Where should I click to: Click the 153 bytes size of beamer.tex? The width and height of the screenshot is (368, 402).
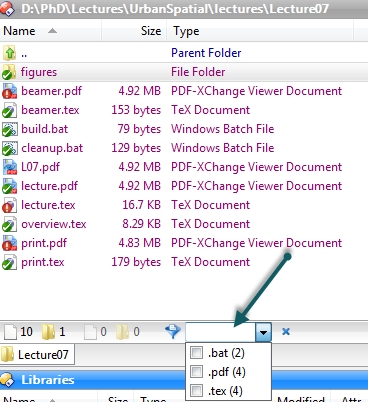point(136,110)
